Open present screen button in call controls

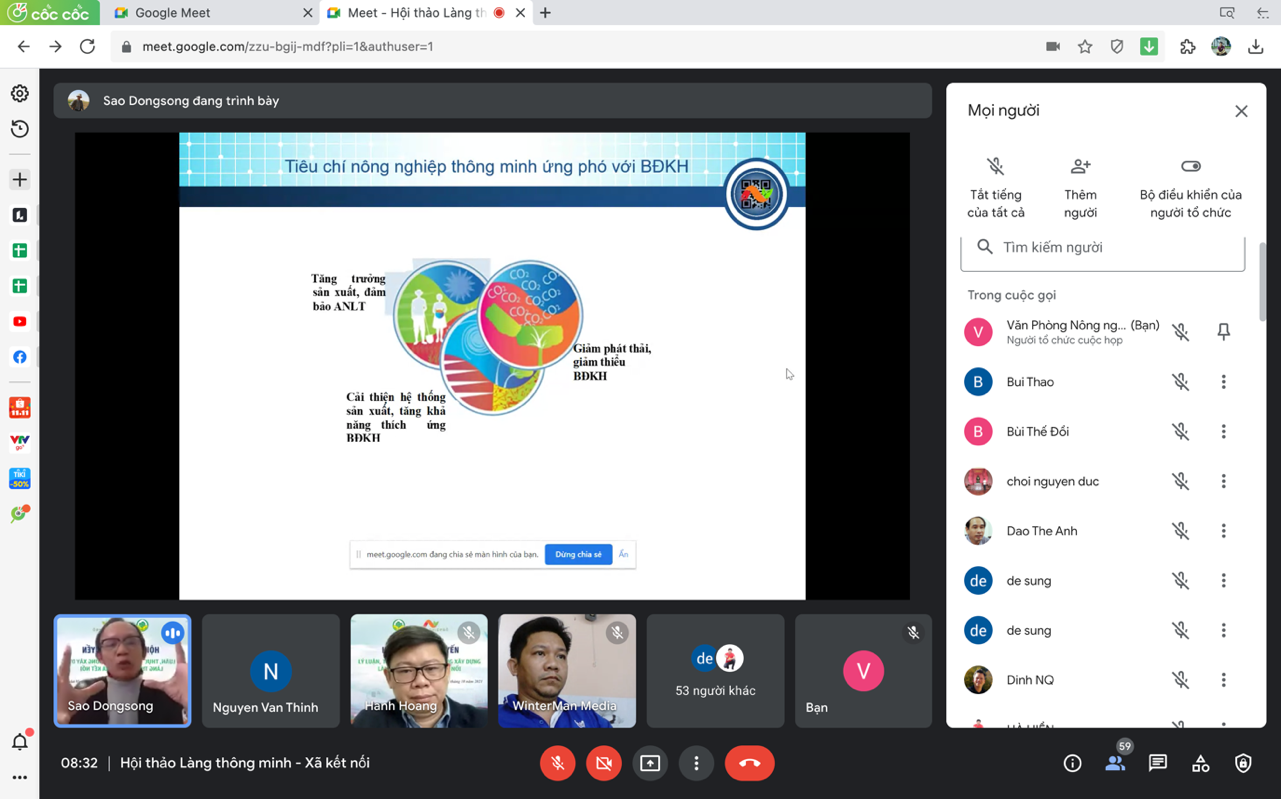pos(650,763)
